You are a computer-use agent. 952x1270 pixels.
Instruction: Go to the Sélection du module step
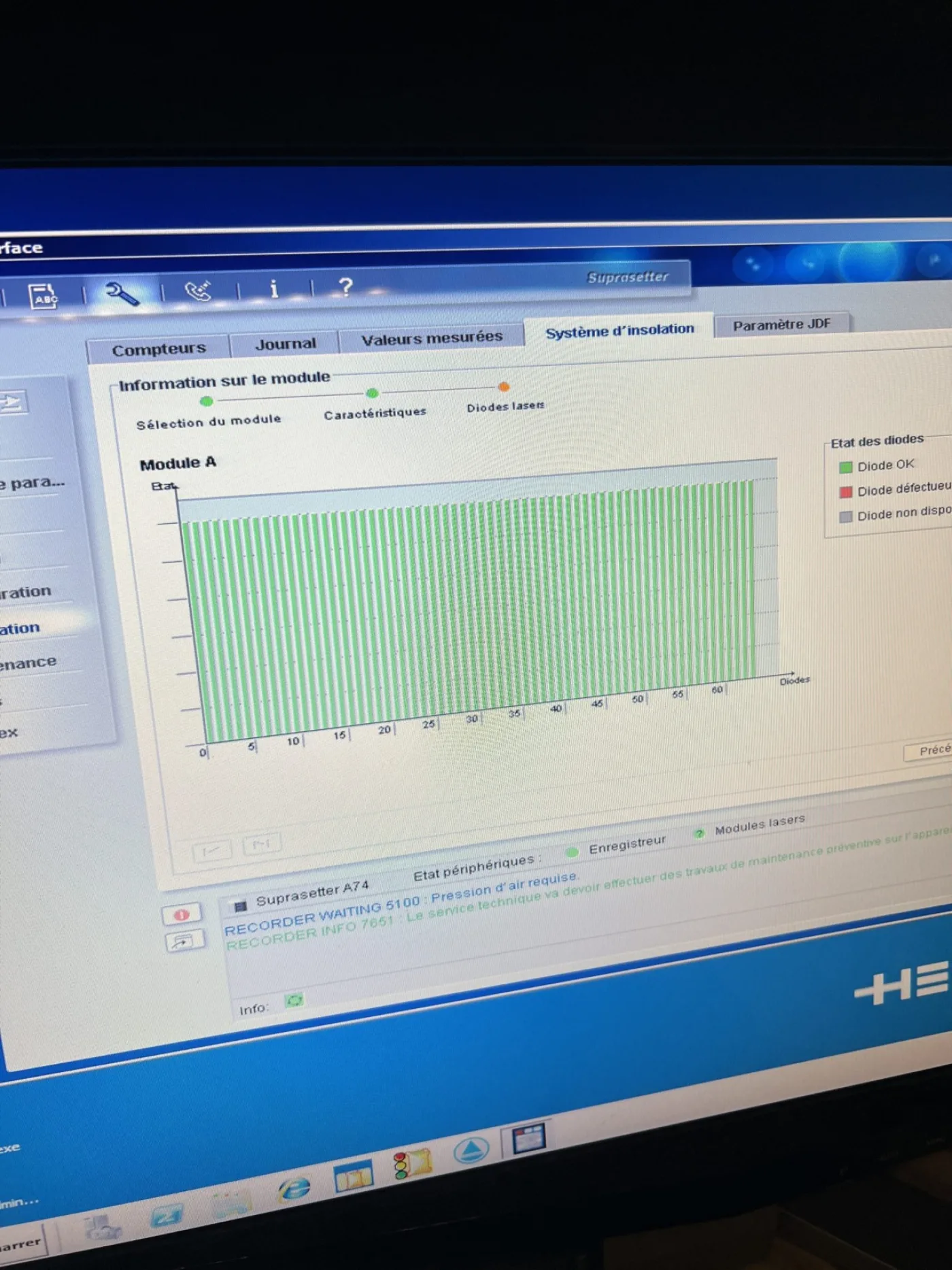(x=208, y=422)
